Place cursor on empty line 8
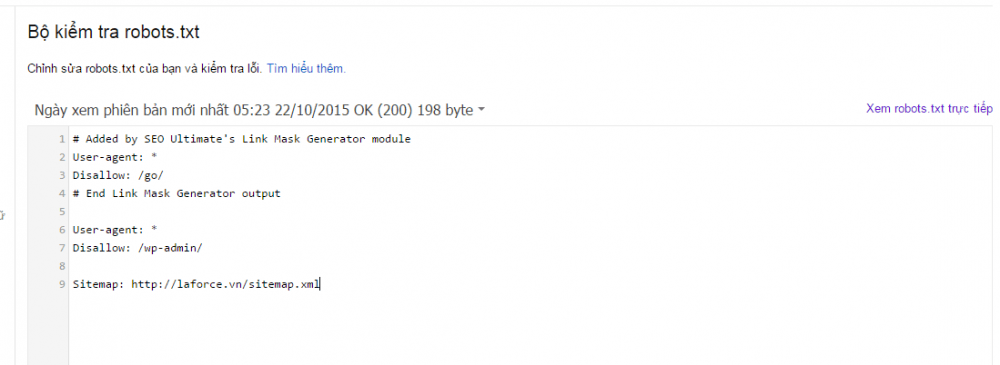This screenshot has width=1000, height=365. (529, 265)
